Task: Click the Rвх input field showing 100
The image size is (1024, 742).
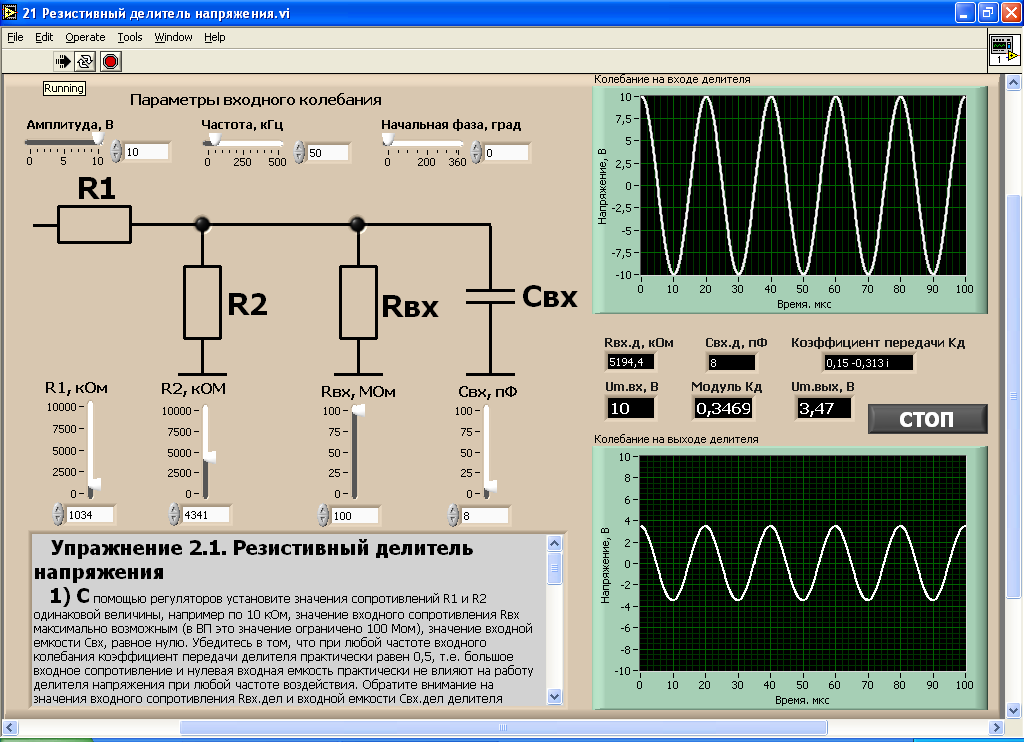Action: coord(355,515)
